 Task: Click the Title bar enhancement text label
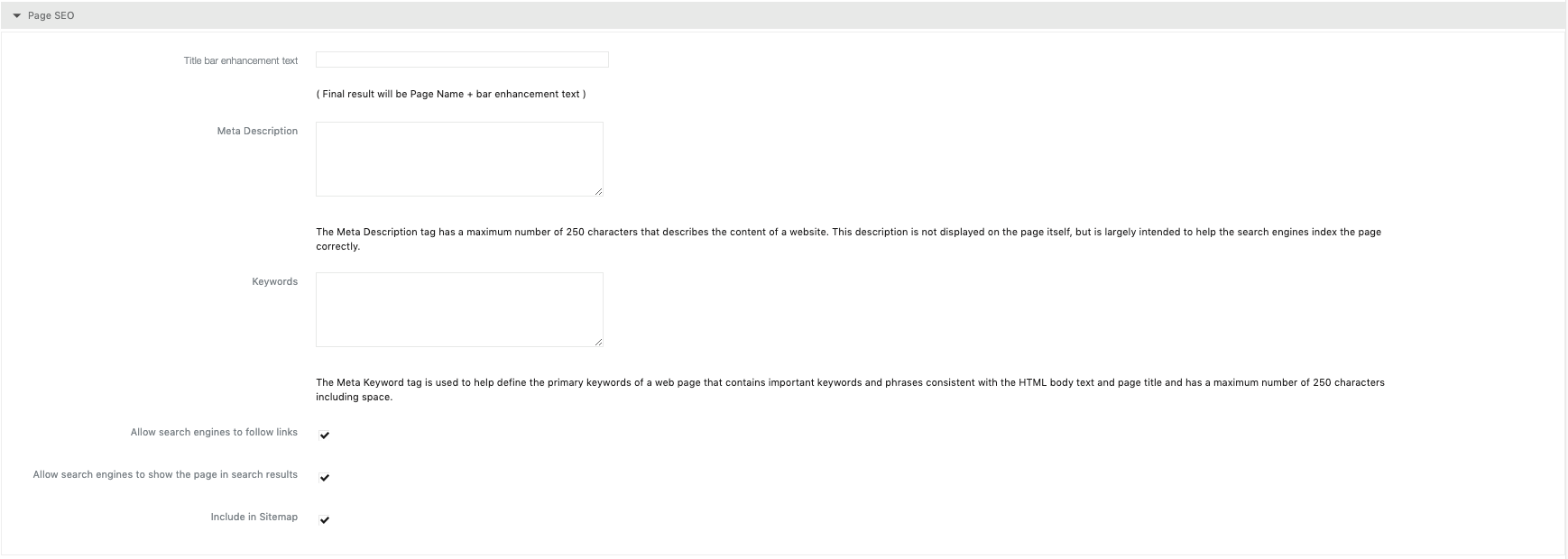click(241, 60)
